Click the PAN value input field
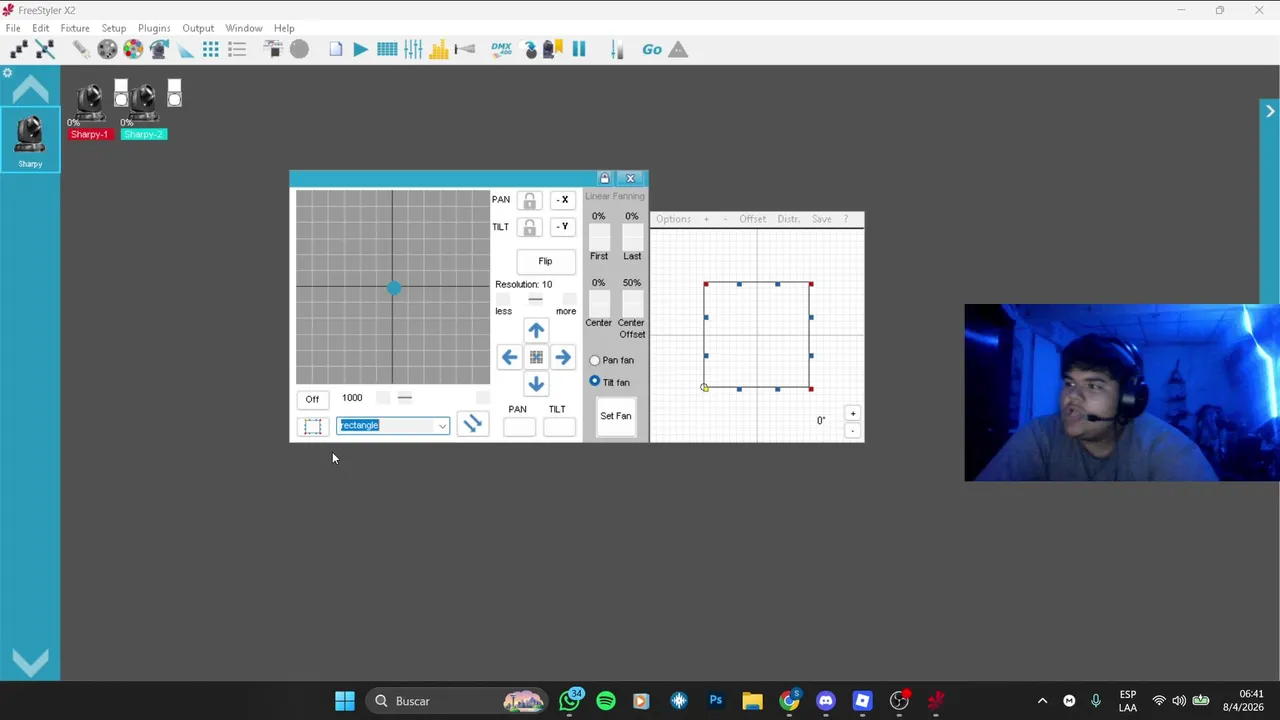The image size is (1280, 720). [x=519, y=427]
